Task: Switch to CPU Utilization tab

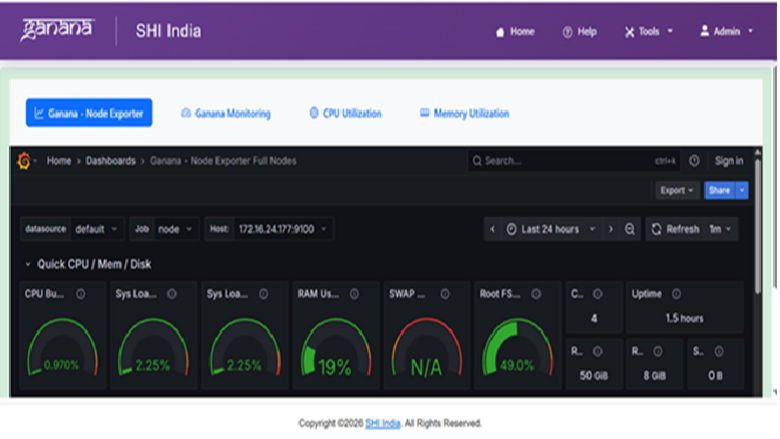Action: point(345,113)
